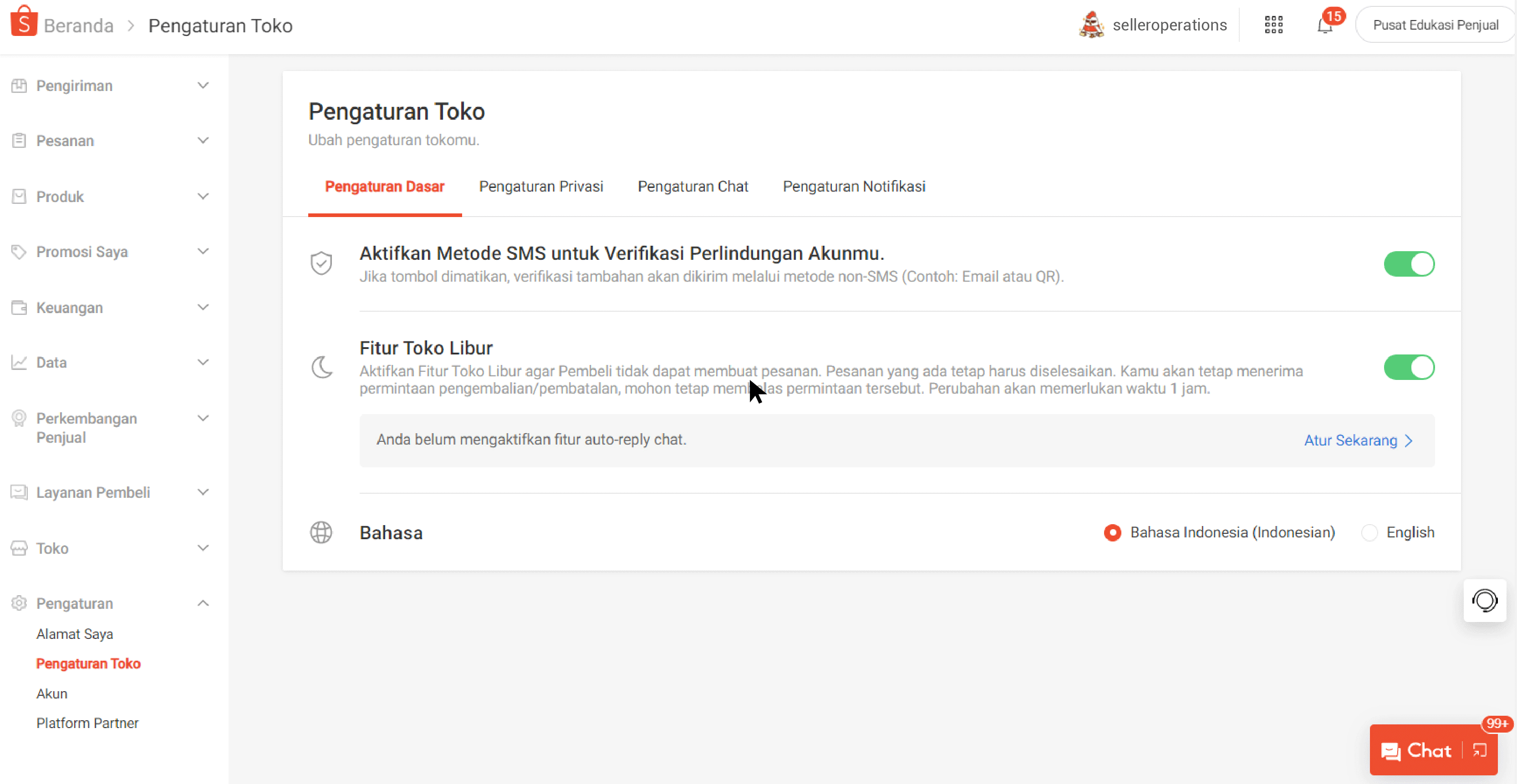Open the Pengaturan Notifikasi tab
1517x784 pixels.
[853, 187]
